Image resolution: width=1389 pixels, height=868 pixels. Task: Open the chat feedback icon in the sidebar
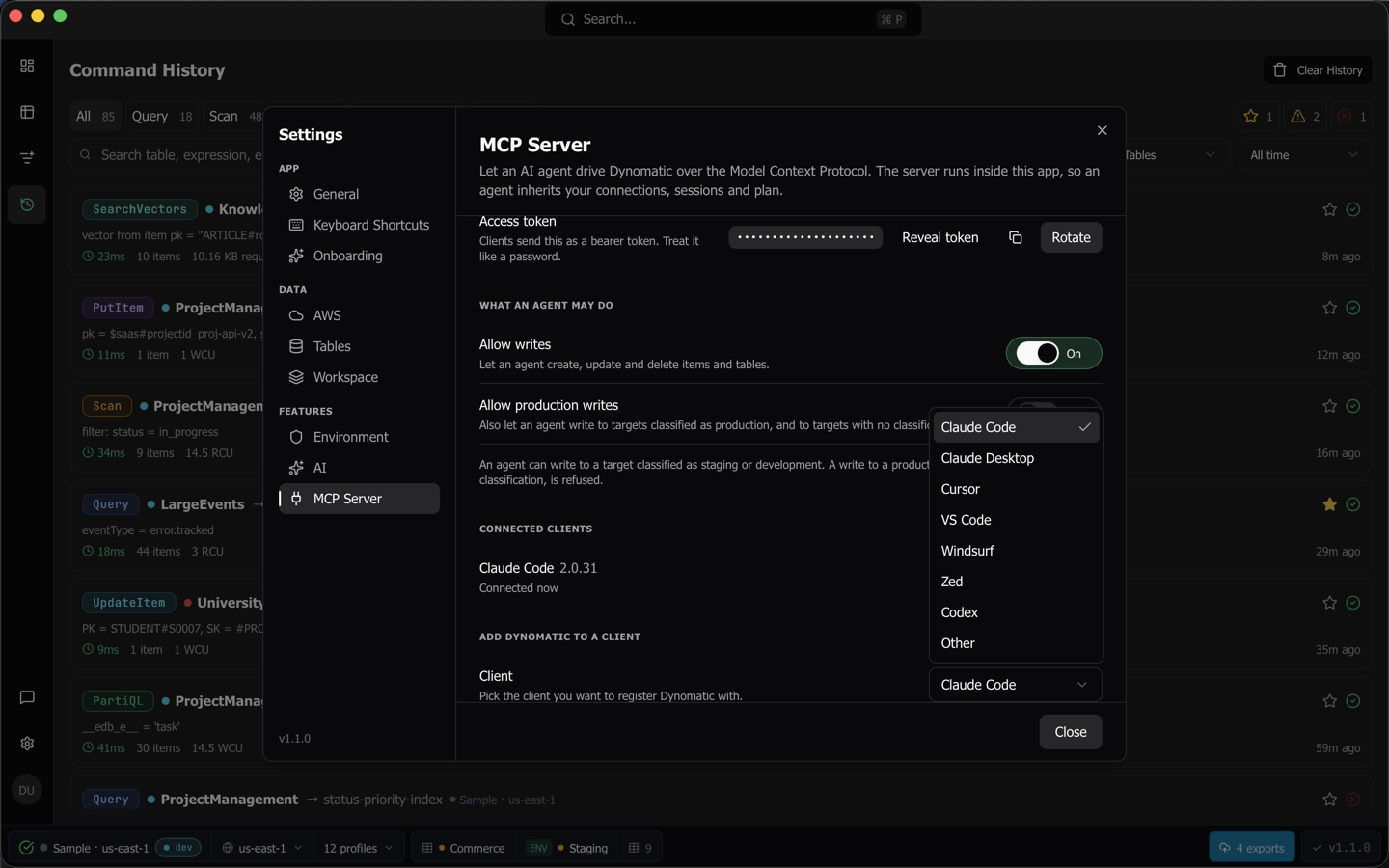tap(27, 697)
